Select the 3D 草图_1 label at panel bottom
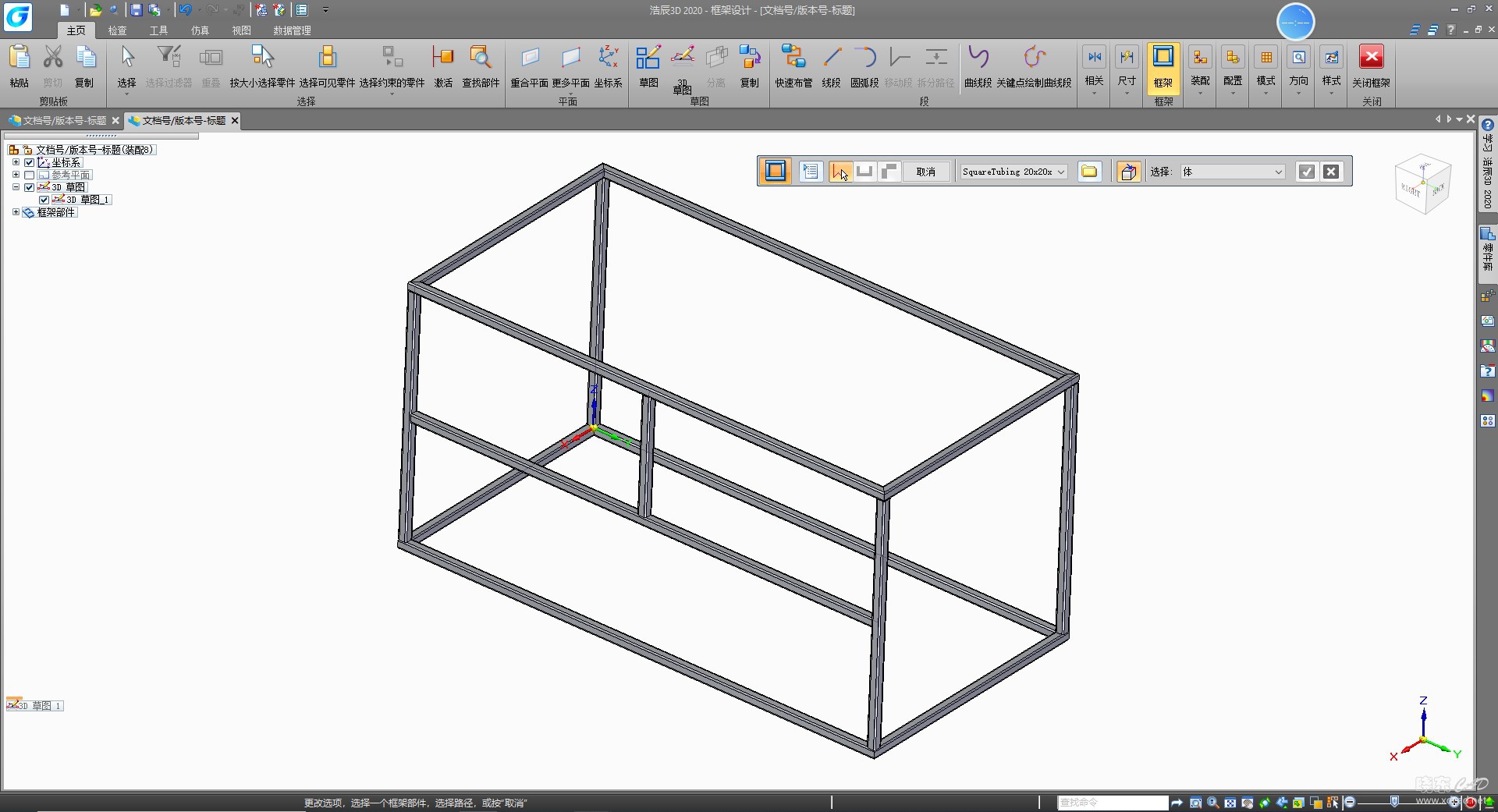 click(35, 705)
